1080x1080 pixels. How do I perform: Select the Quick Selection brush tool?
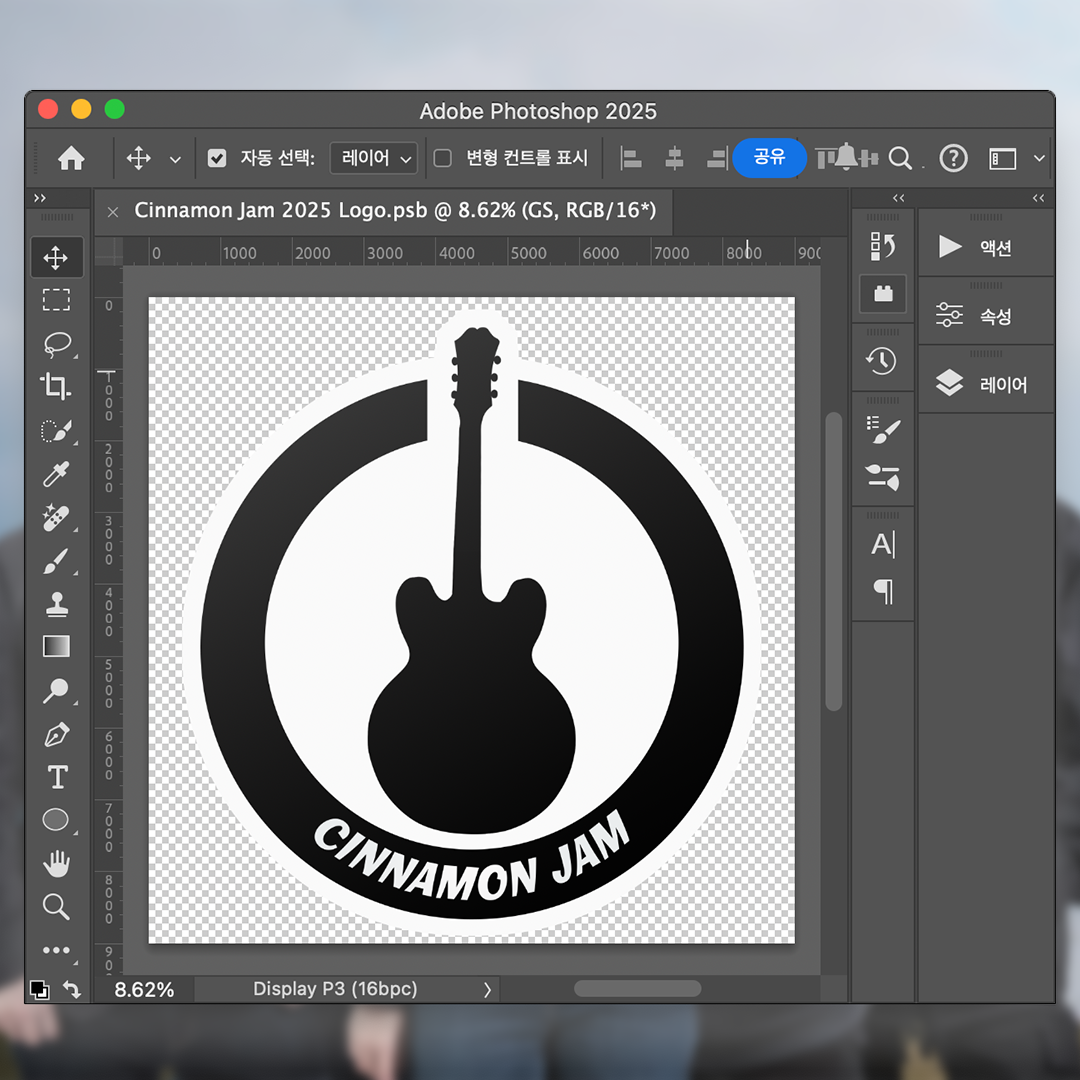[x=56, y=431]
